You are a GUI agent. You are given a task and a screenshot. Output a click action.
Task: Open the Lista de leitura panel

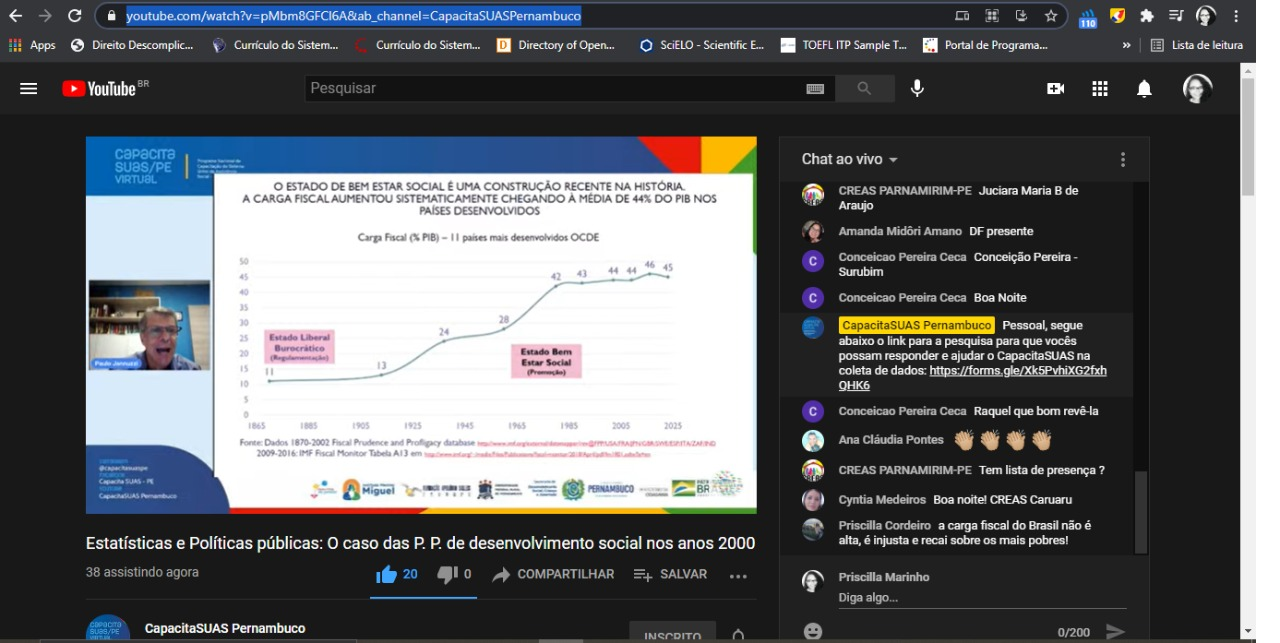1197,45
